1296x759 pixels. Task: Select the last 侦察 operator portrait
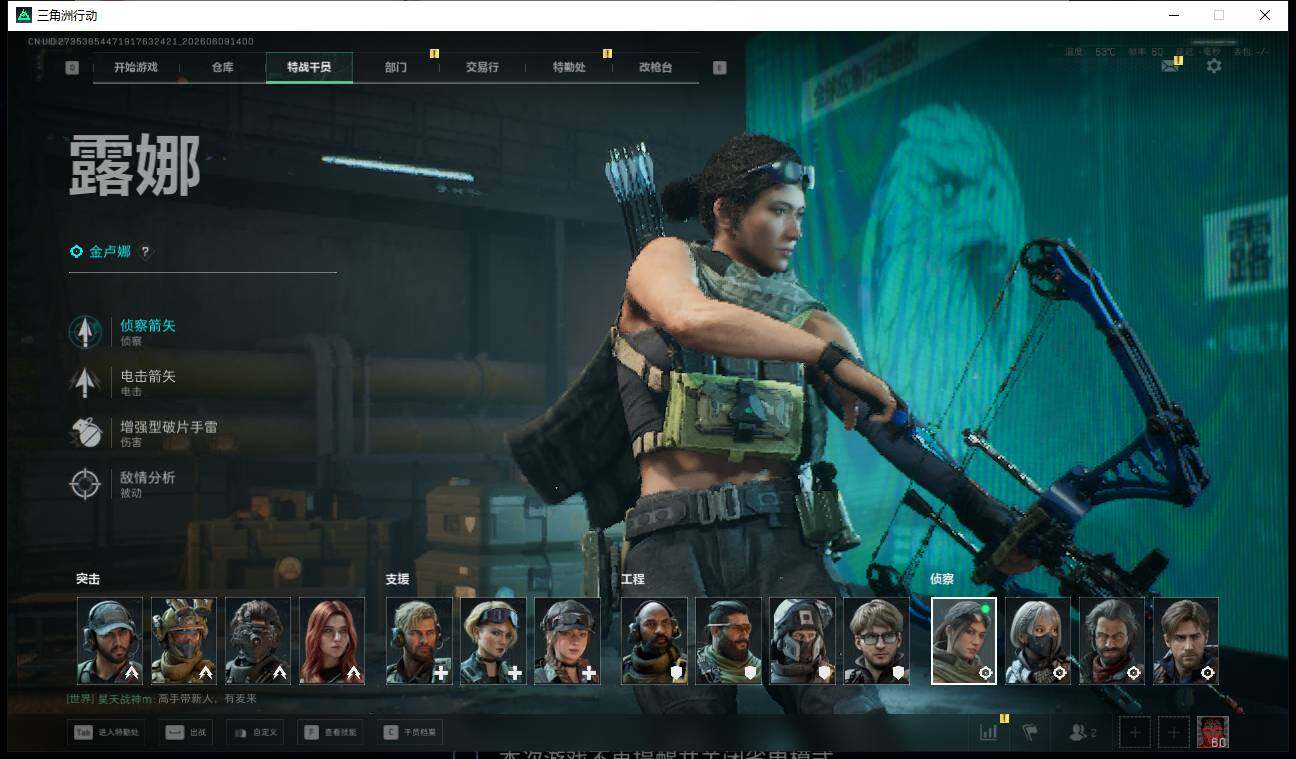(1186, 641)
